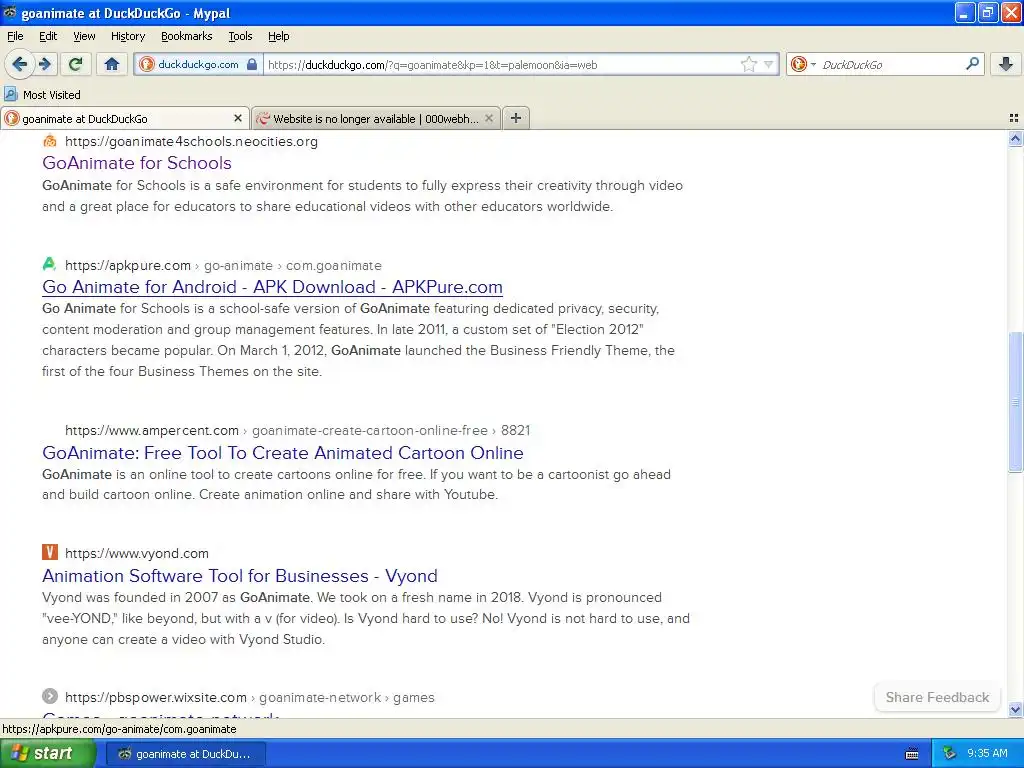Click the apkpure.com result URL
Screen dimensions: 1024x768
[223, 266]
